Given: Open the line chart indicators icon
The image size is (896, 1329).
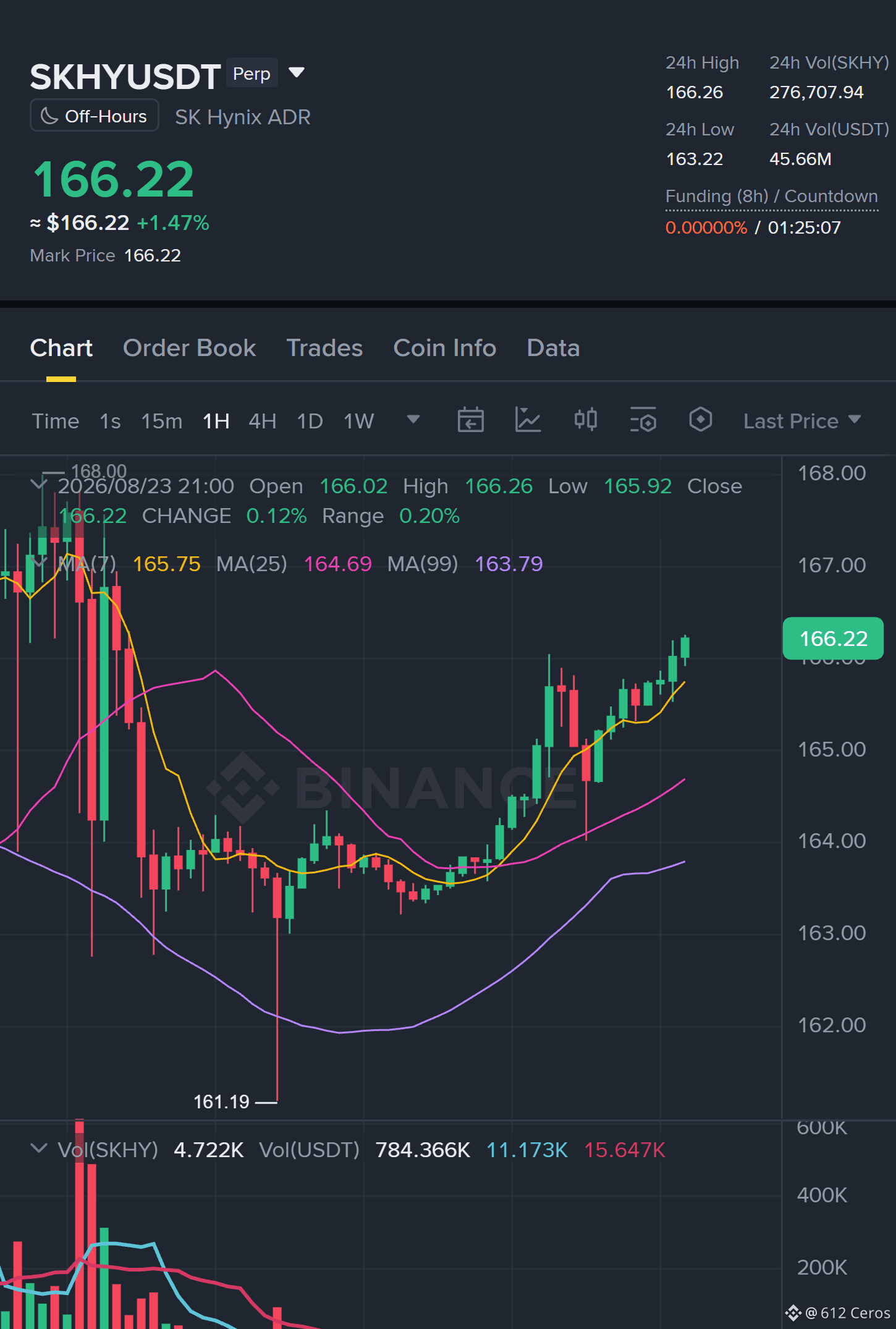Looking at the screenshot, I should coord(528,420).
